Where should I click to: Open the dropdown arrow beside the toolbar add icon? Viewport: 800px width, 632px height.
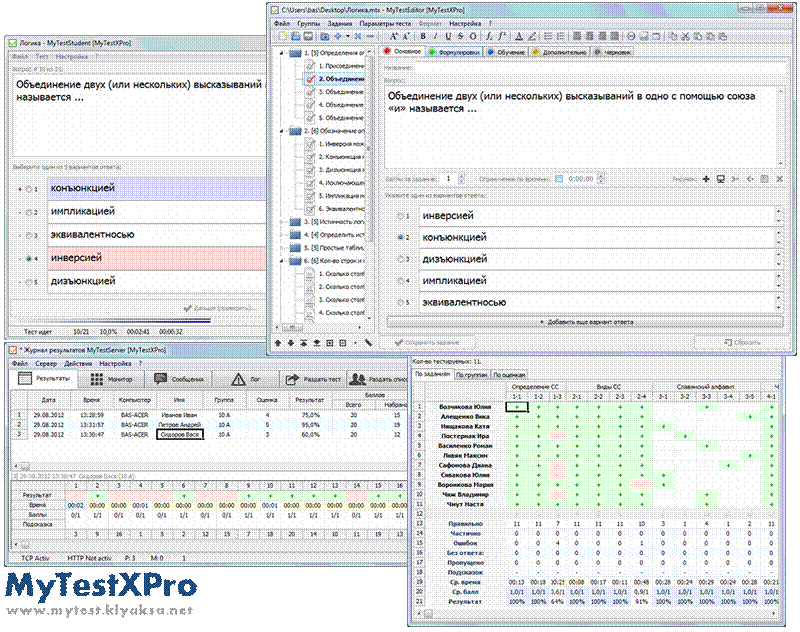tap(348, 36)
